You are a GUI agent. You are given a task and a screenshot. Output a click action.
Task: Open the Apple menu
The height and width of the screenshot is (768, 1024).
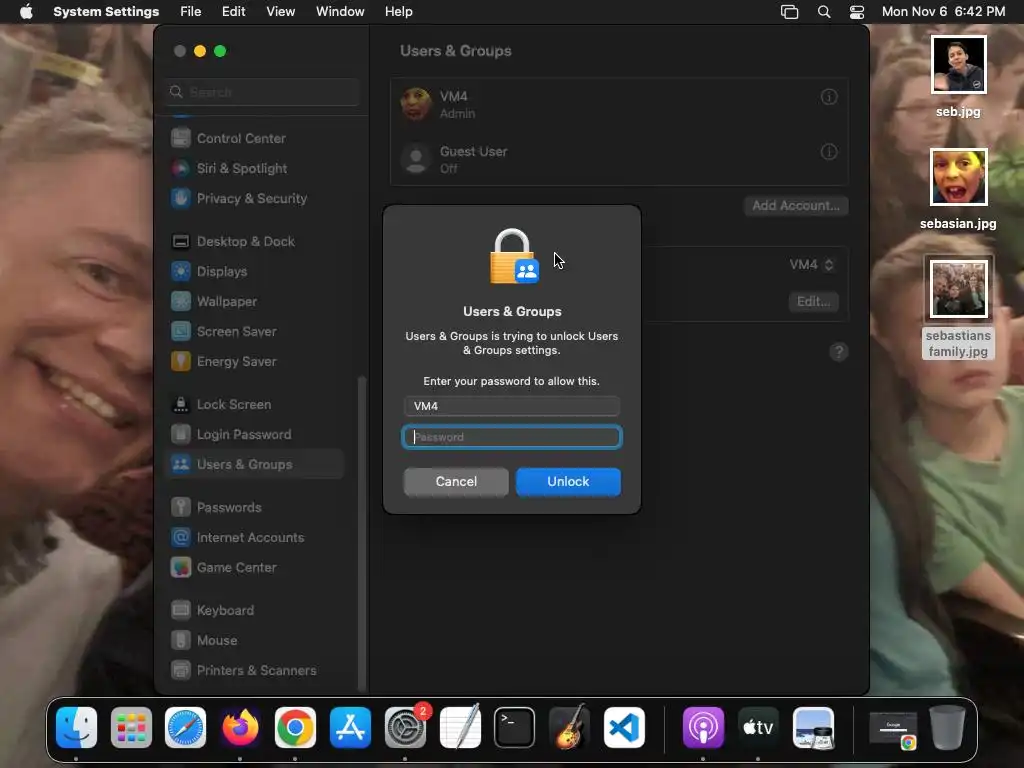pyautogui.click(x=27, y=12)
